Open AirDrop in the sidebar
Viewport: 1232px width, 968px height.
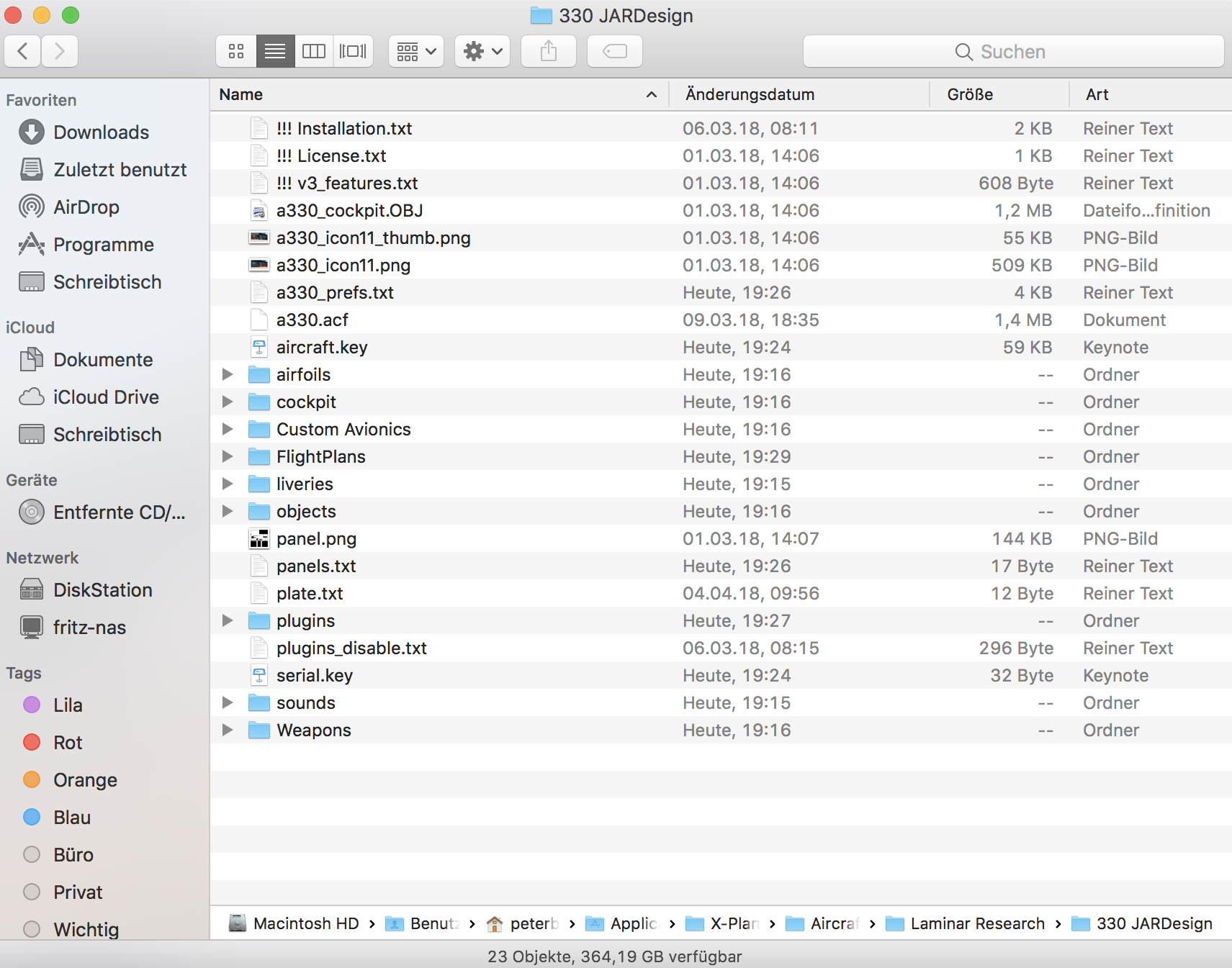point(69,207)
